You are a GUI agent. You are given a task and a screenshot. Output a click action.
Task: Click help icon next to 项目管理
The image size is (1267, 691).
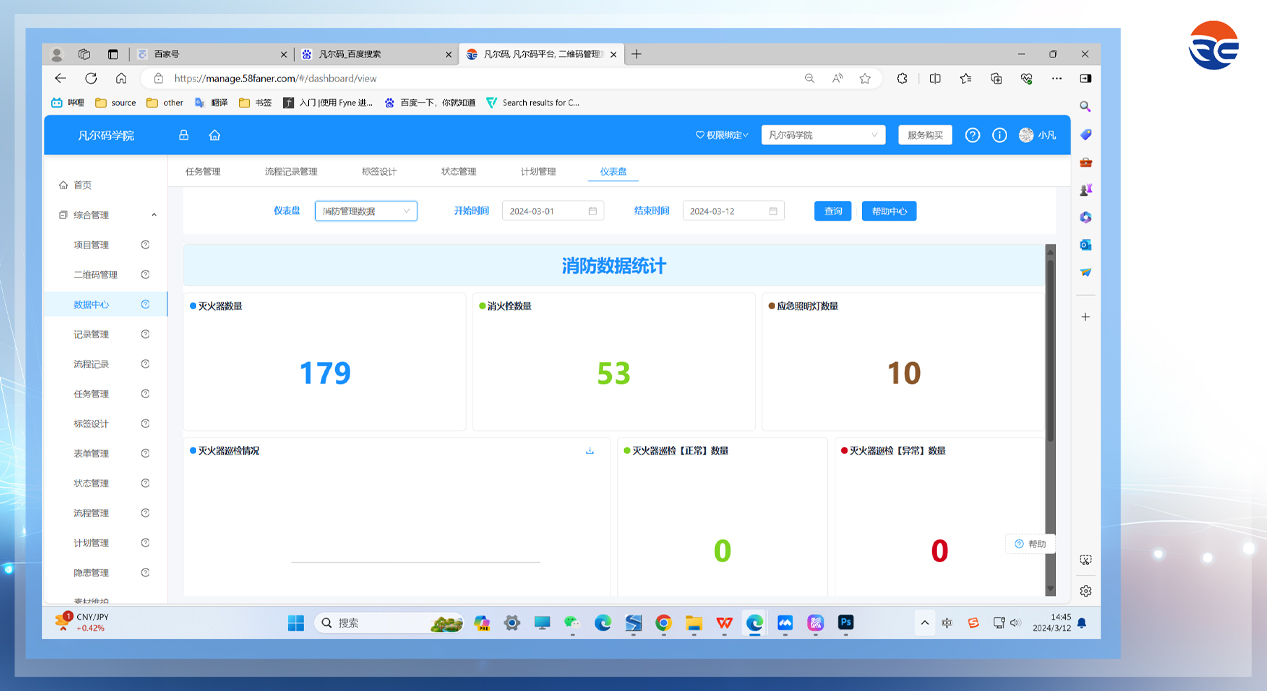click(145, 245)
